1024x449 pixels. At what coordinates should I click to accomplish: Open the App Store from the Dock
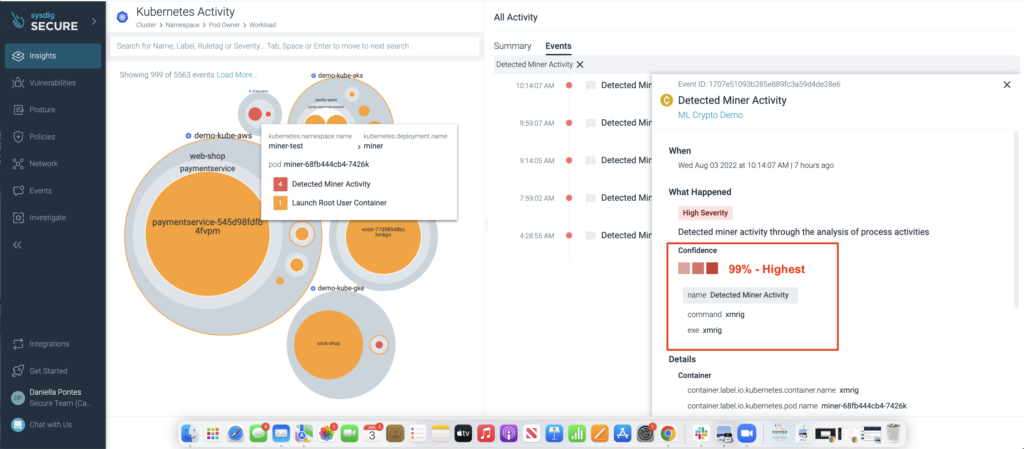[x=622, y=432]
